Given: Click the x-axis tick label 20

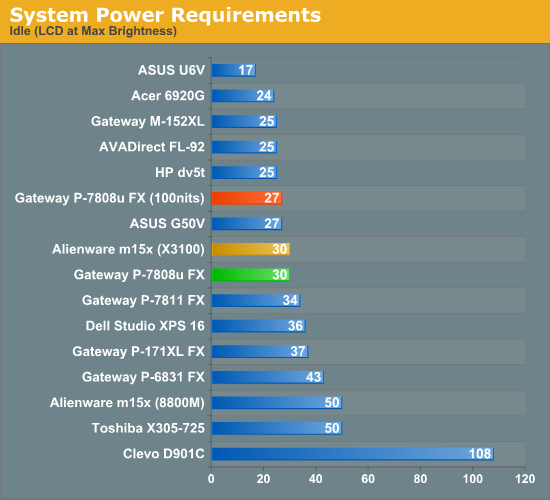Looking at the screenshot, I should coord(263,479).
